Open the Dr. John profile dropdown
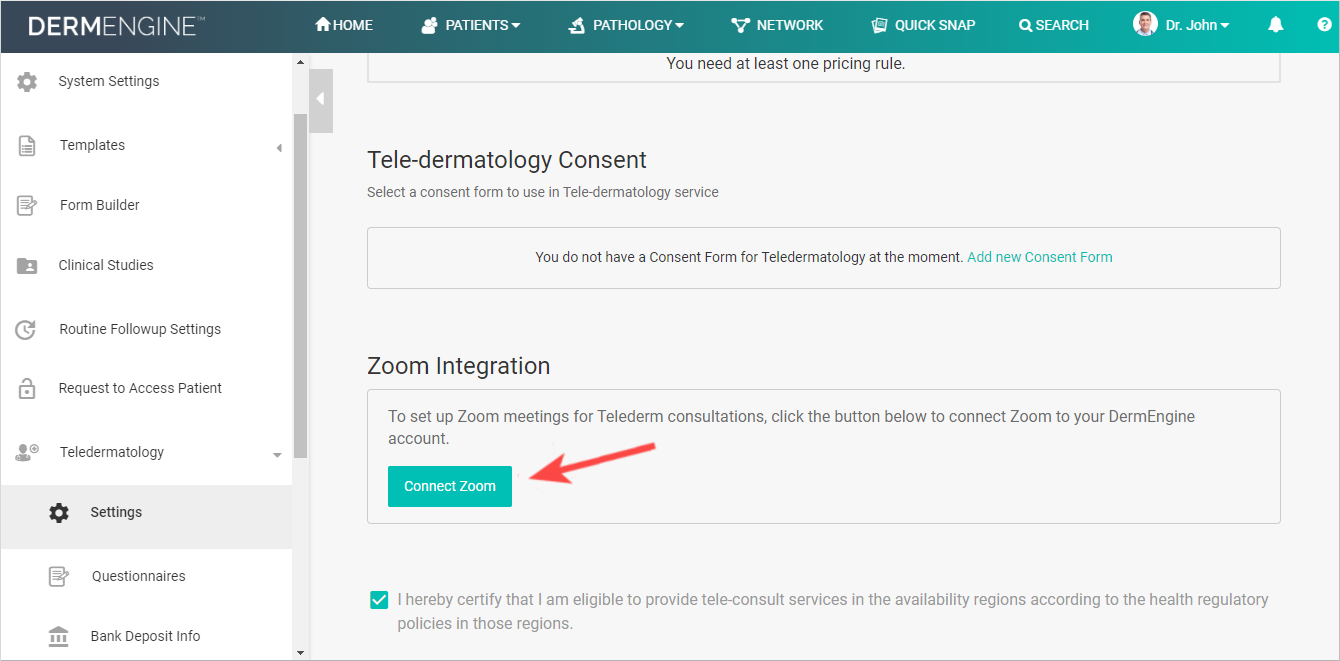1340x661 pixels. point(1181,25)
